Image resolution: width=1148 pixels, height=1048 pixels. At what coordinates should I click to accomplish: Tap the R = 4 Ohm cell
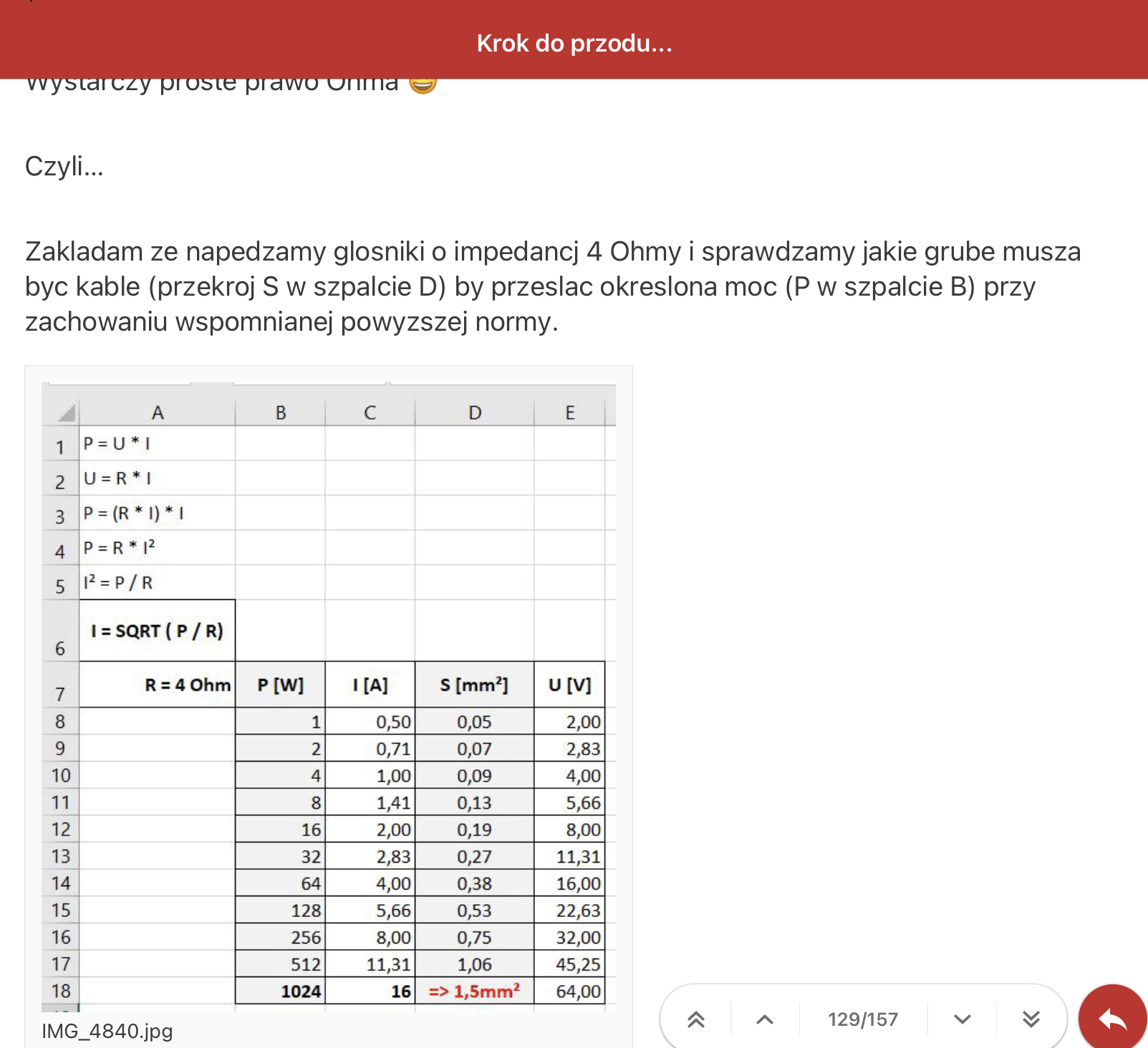click(x=157, y=684)
